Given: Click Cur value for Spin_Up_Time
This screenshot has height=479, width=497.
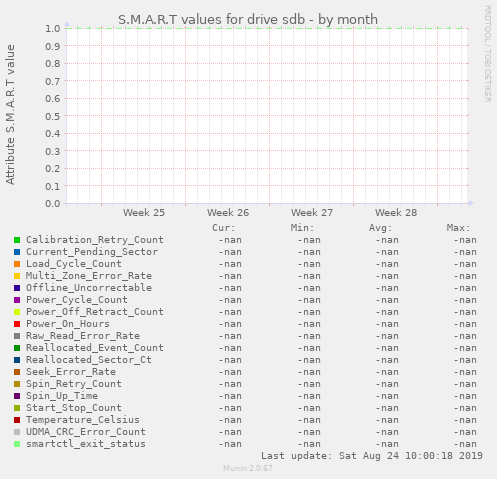Looking at the screenshot, I should (230, 396).
